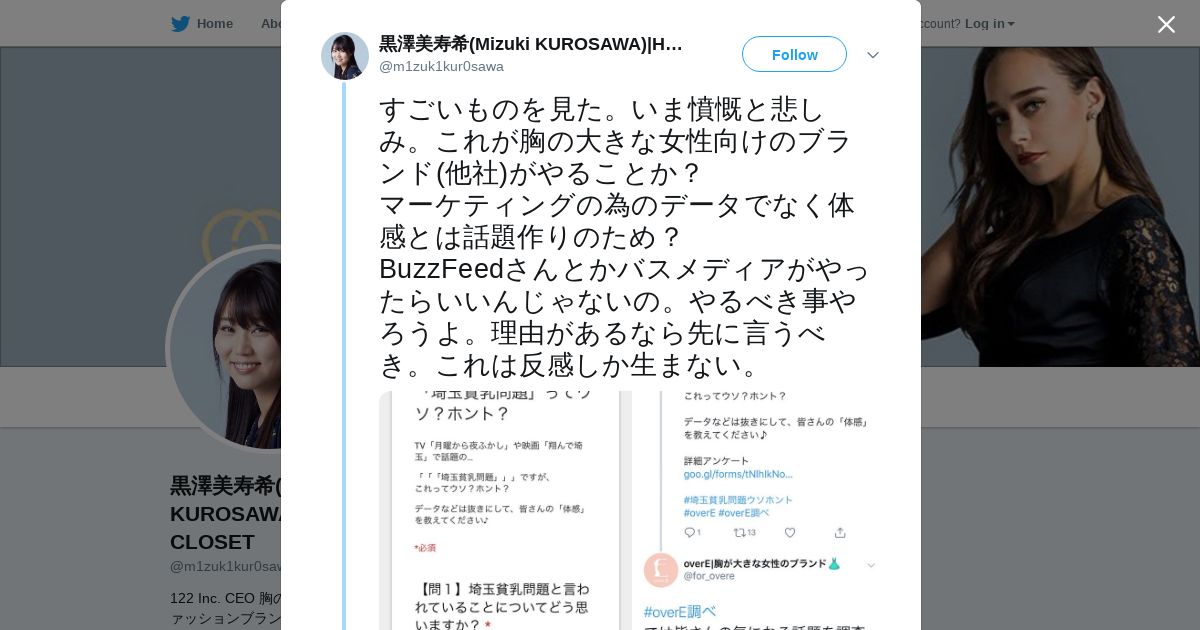Click the Twitter bird Home icon

pyautogui.click(x=180, y=24)
